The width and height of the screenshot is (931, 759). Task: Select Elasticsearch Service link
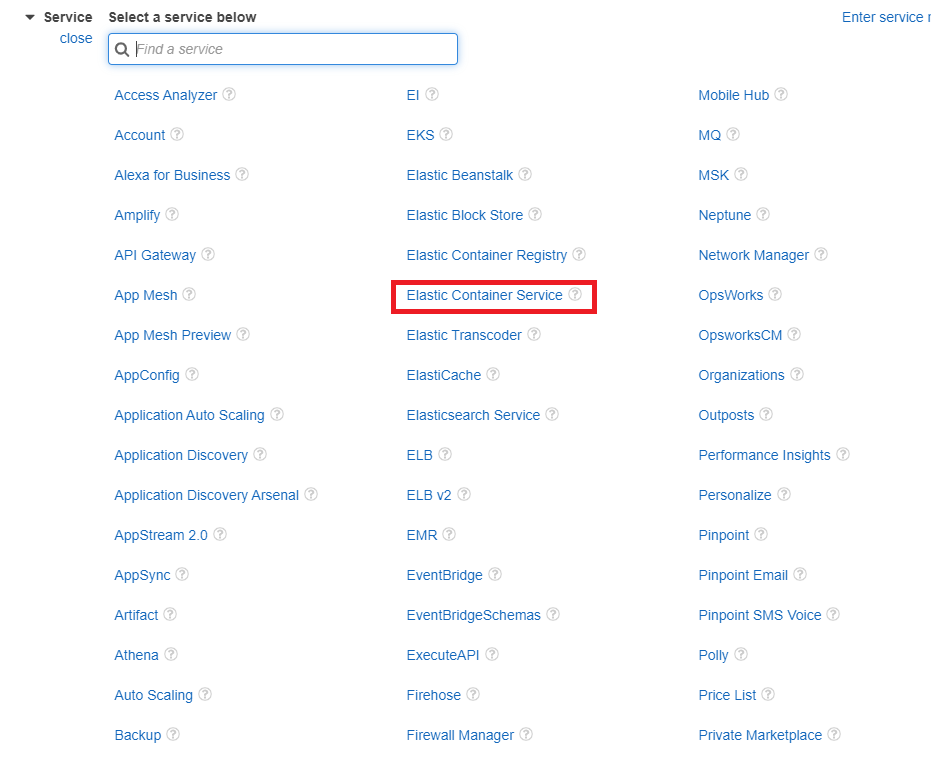pos(473,415)
